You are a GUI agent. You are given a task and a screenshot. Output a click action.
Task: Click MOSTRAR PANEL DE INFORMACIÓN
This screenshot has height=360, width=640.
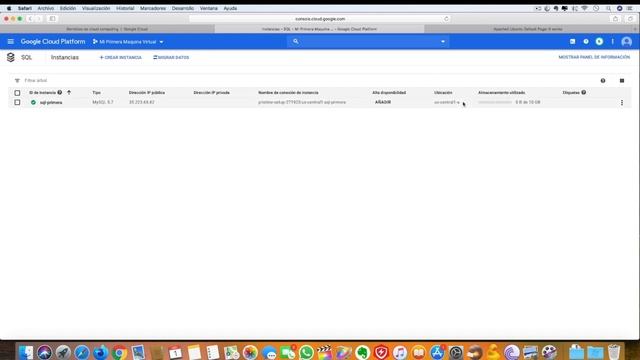(594, 57)
